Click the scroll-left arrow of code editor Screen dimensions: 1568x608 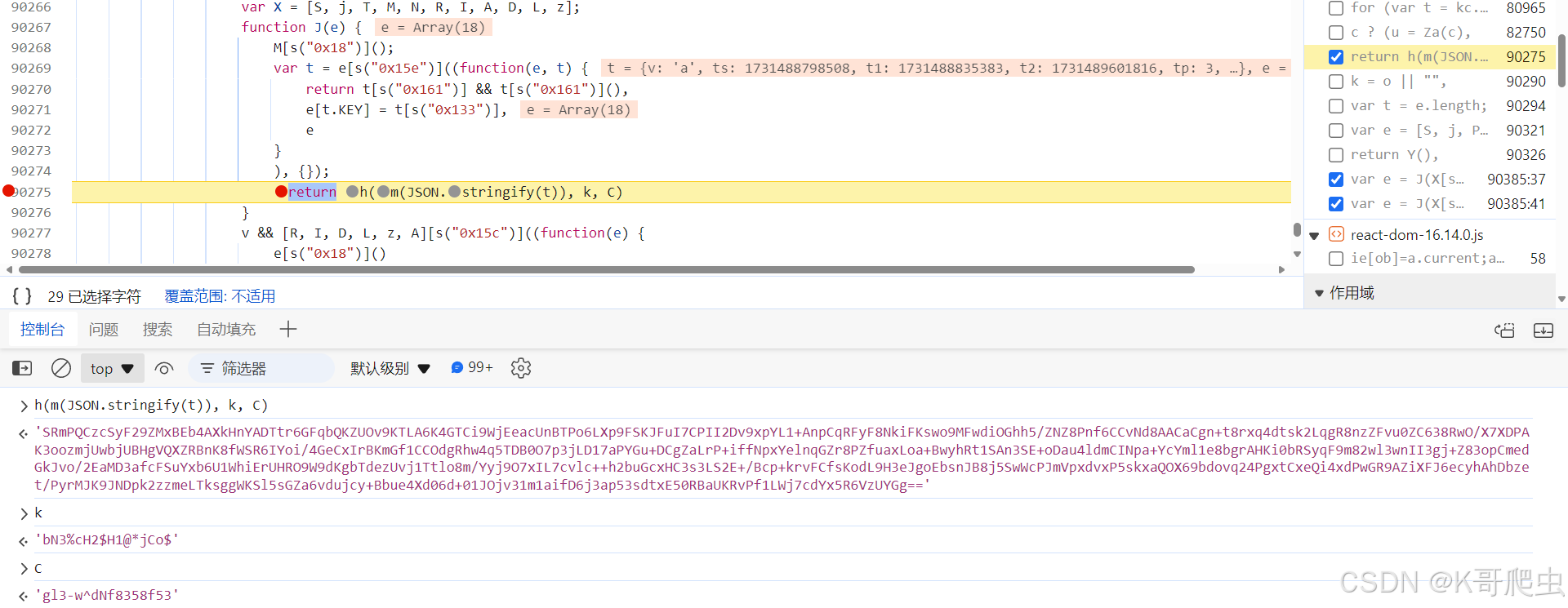tap(9, 269)
